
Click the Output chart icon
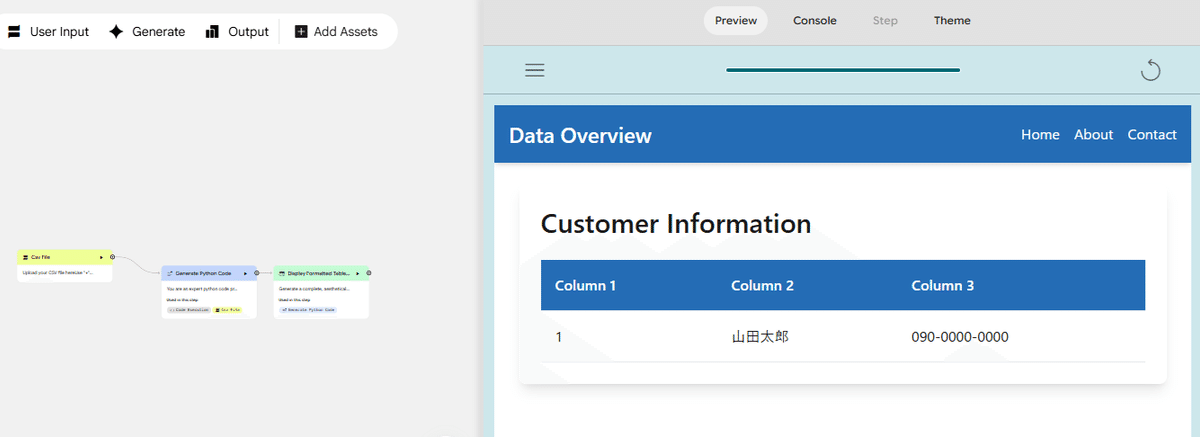pos(212,32)
